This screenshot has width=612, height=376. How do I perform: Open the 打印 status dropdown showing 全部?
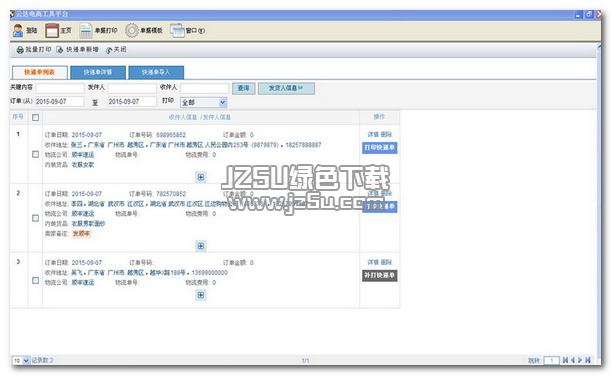tap(203, 102)
